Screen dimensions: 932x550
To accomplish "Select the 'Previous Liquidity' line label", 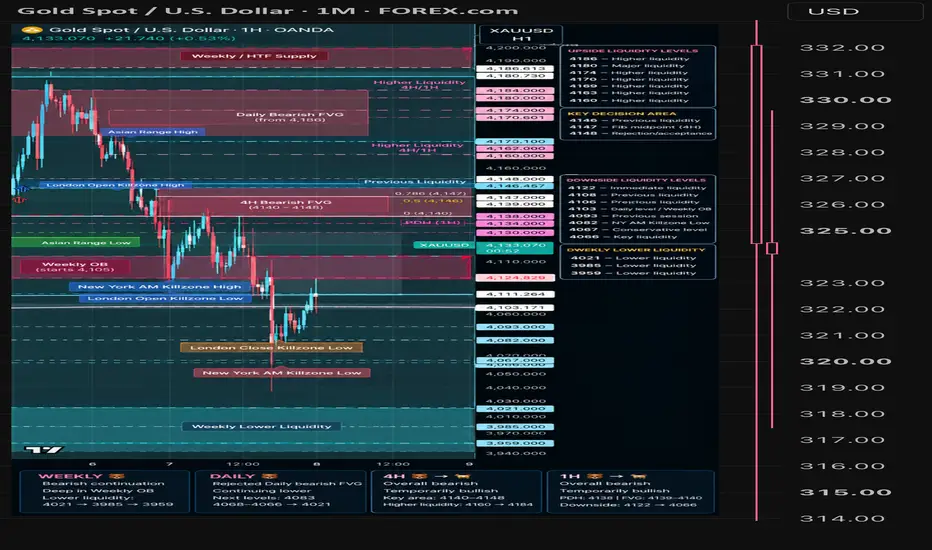I will (x=415, y=181).
